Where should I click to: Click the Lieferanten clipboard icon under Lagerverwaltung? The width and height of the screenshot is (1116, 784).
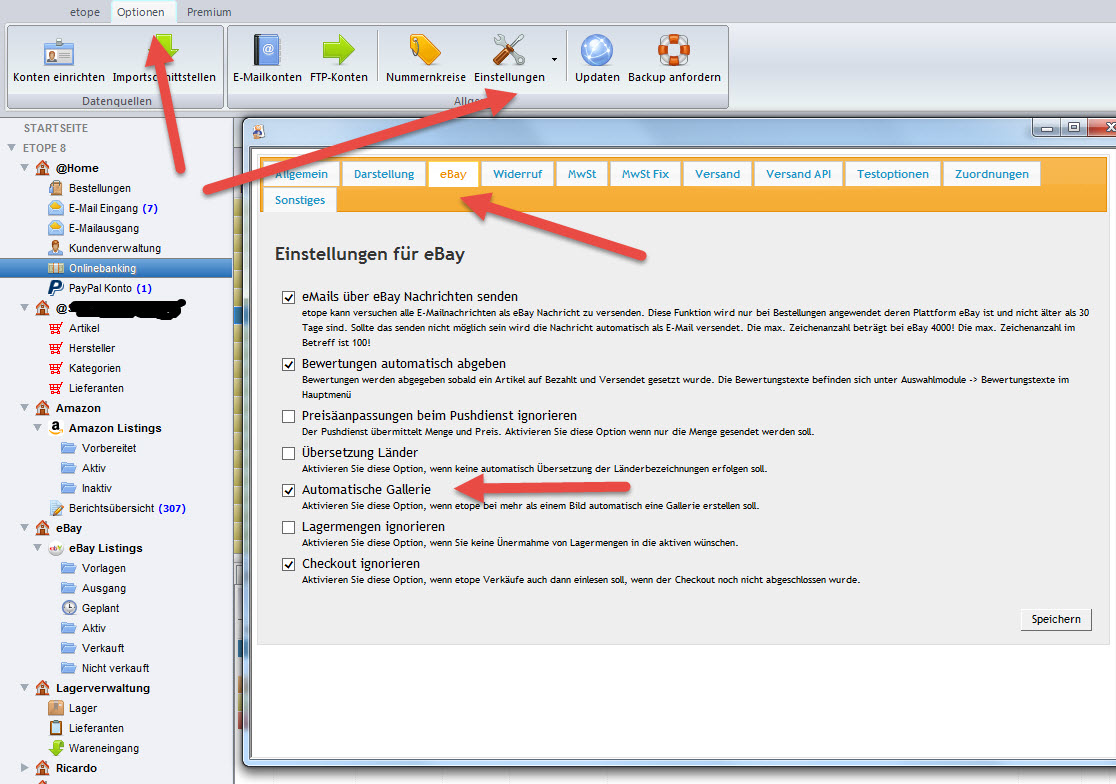[56, 728]
